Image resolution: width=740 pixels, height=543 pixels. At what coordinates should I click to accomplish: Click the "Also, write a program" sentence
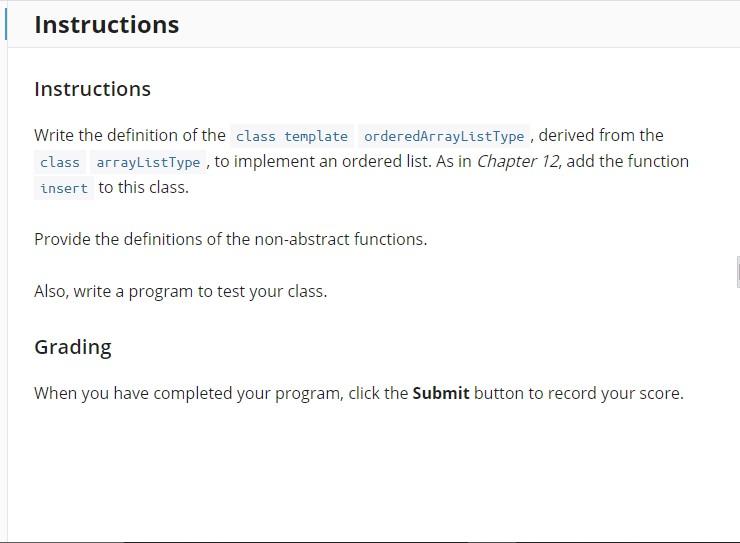181,291
